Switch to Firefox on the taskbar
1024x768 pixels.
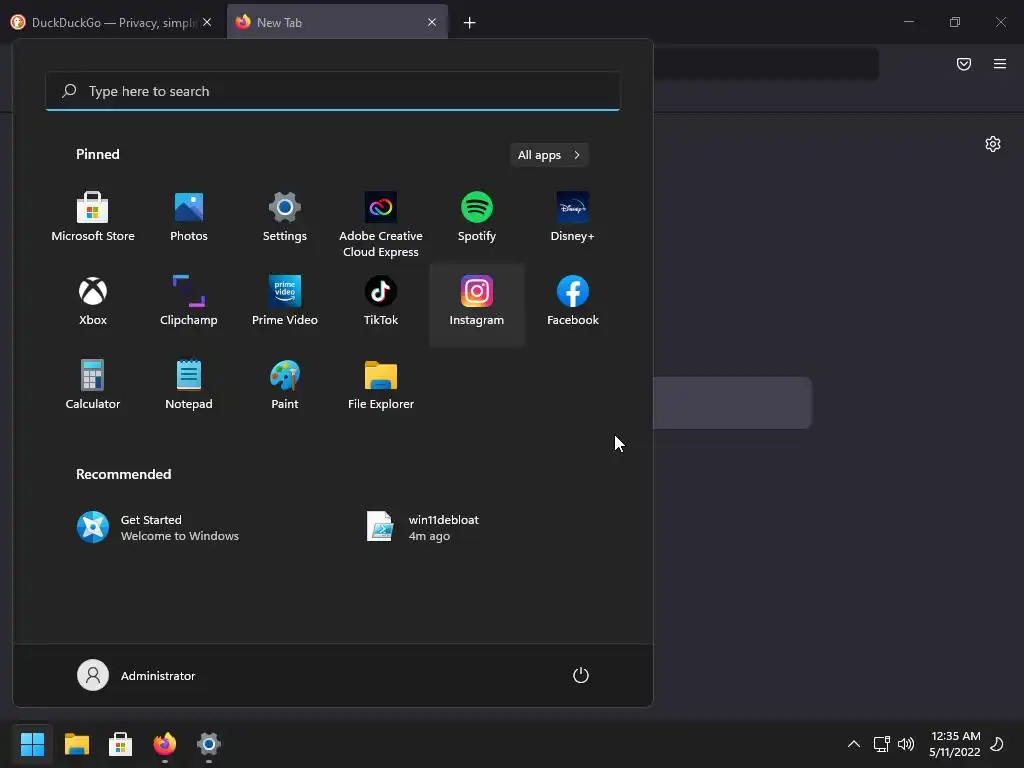coord(165,744)
